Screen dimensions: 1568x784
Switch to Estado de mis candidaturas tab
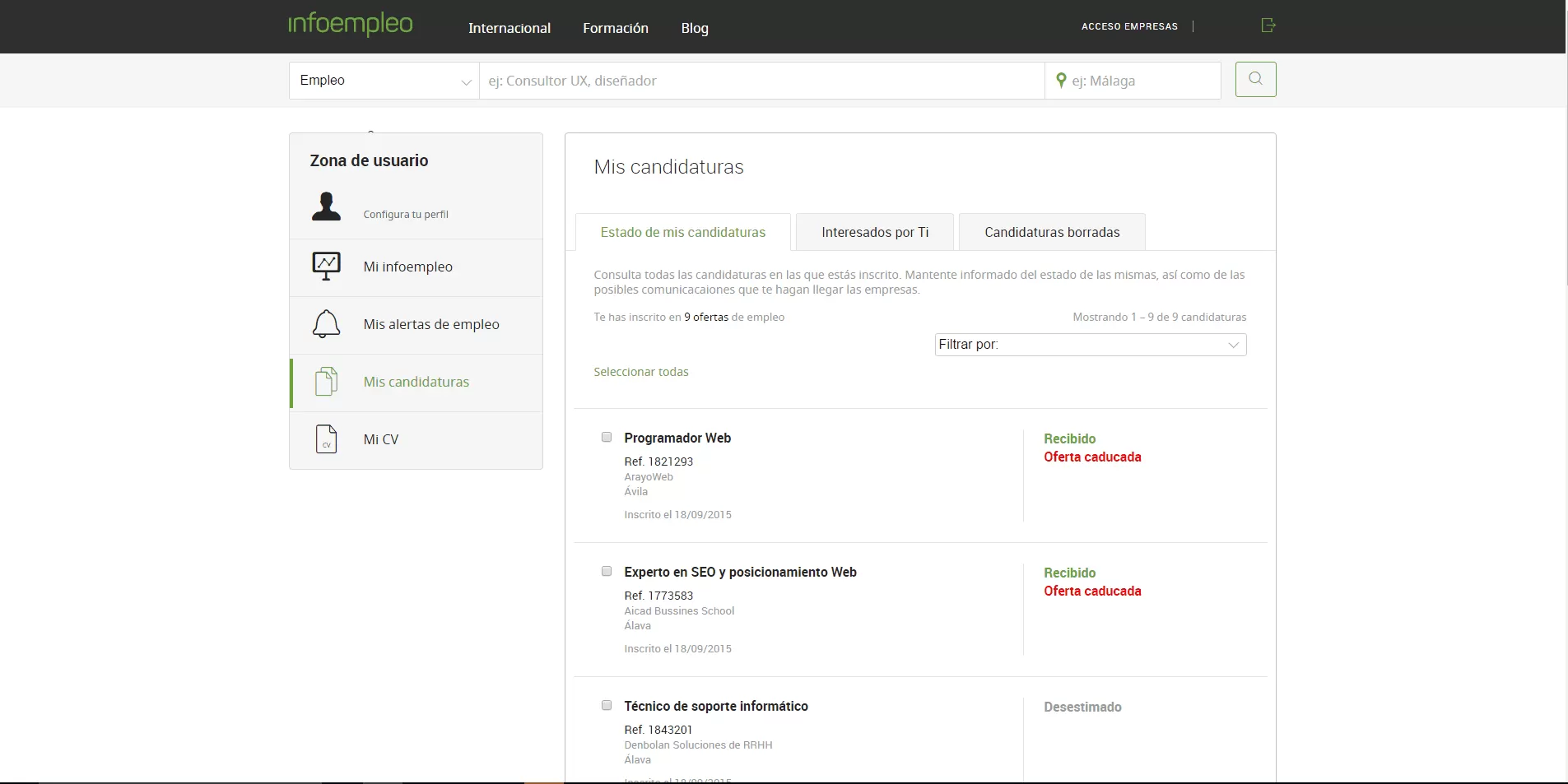[x=683, y=232]
